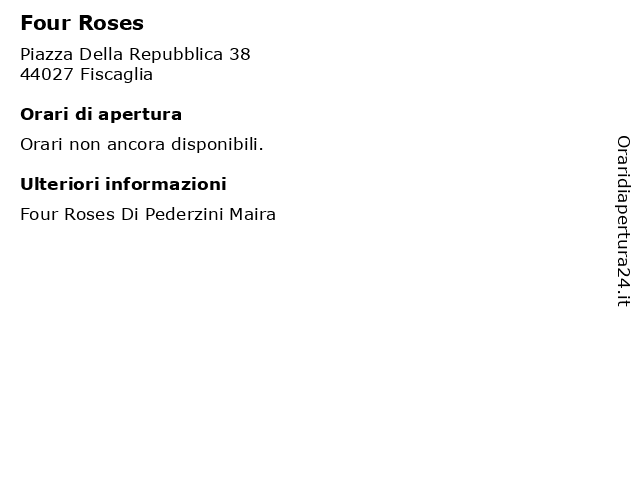
Task: Click the word Piazza in the address
Action: [x=47, y=54]
